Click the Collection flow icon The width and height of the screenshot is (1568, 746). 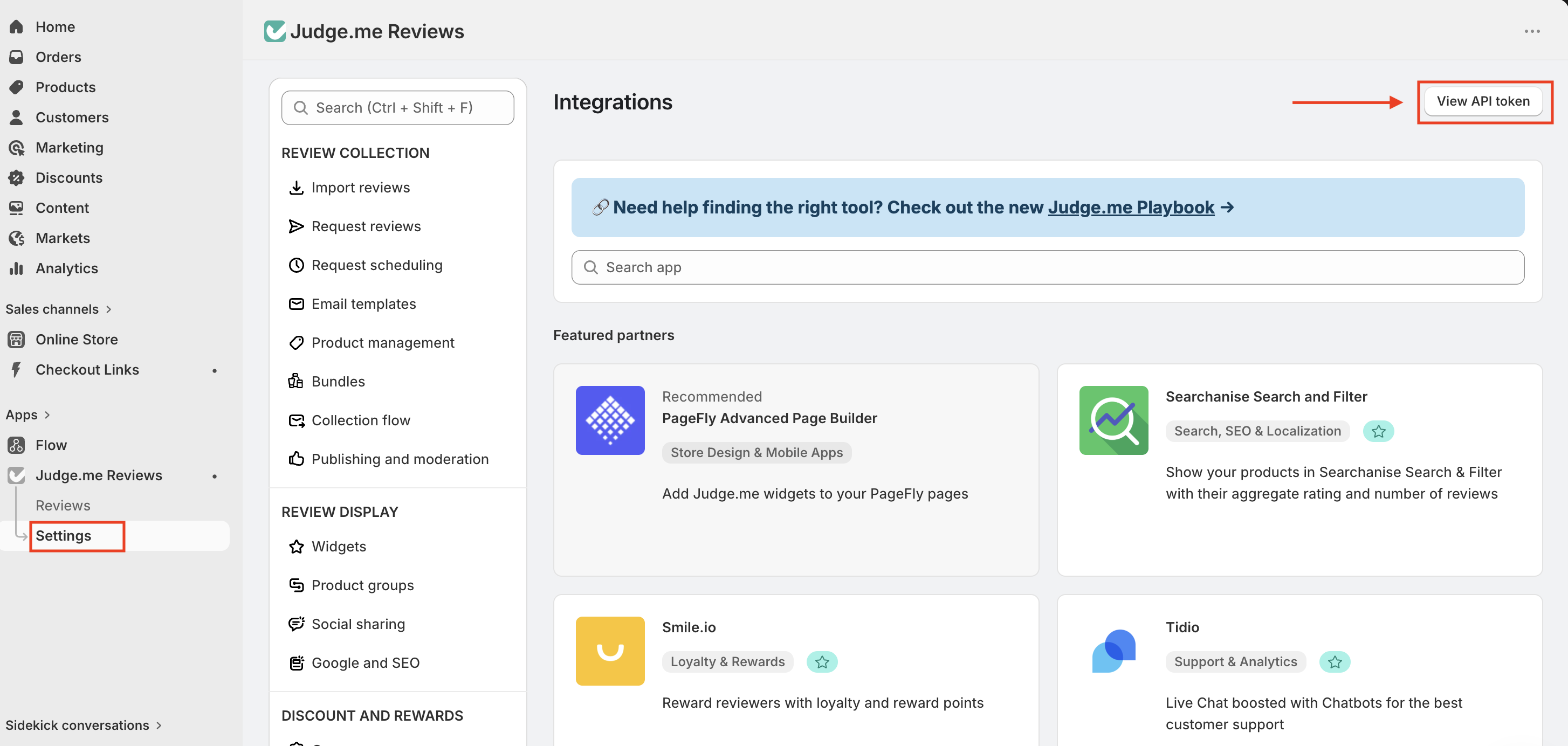pyautogui.click(x=297, y=420)
